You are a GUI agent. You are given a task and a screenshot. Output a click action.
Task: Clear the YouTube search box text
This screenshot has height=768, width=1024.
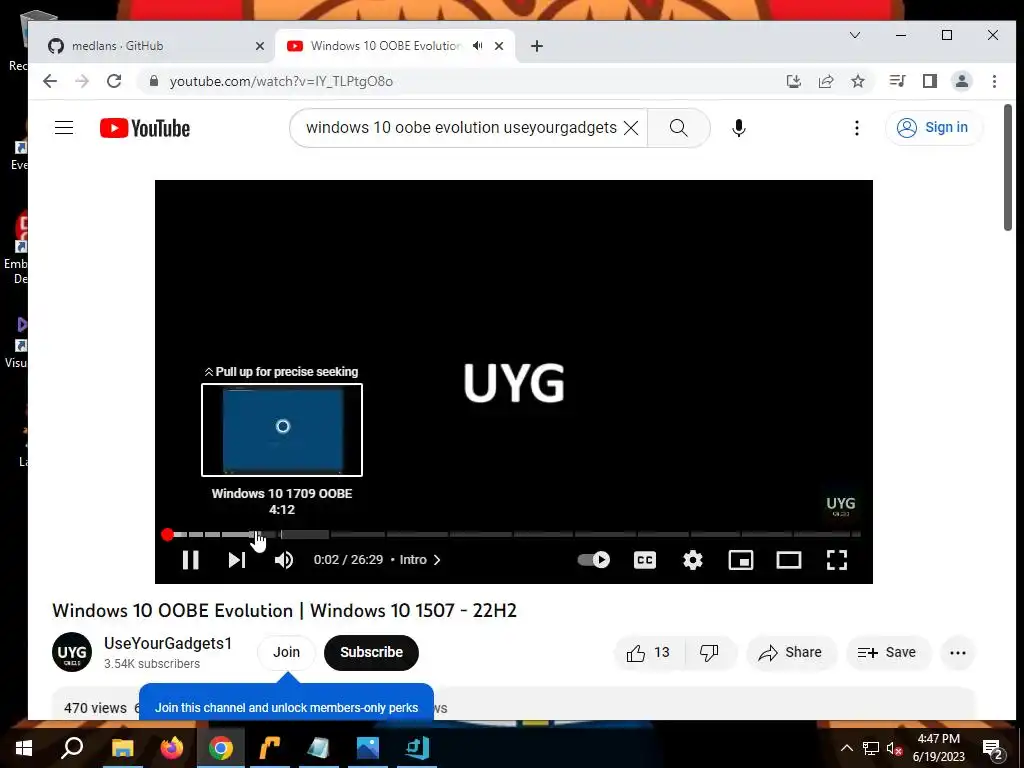pos(631,127)
